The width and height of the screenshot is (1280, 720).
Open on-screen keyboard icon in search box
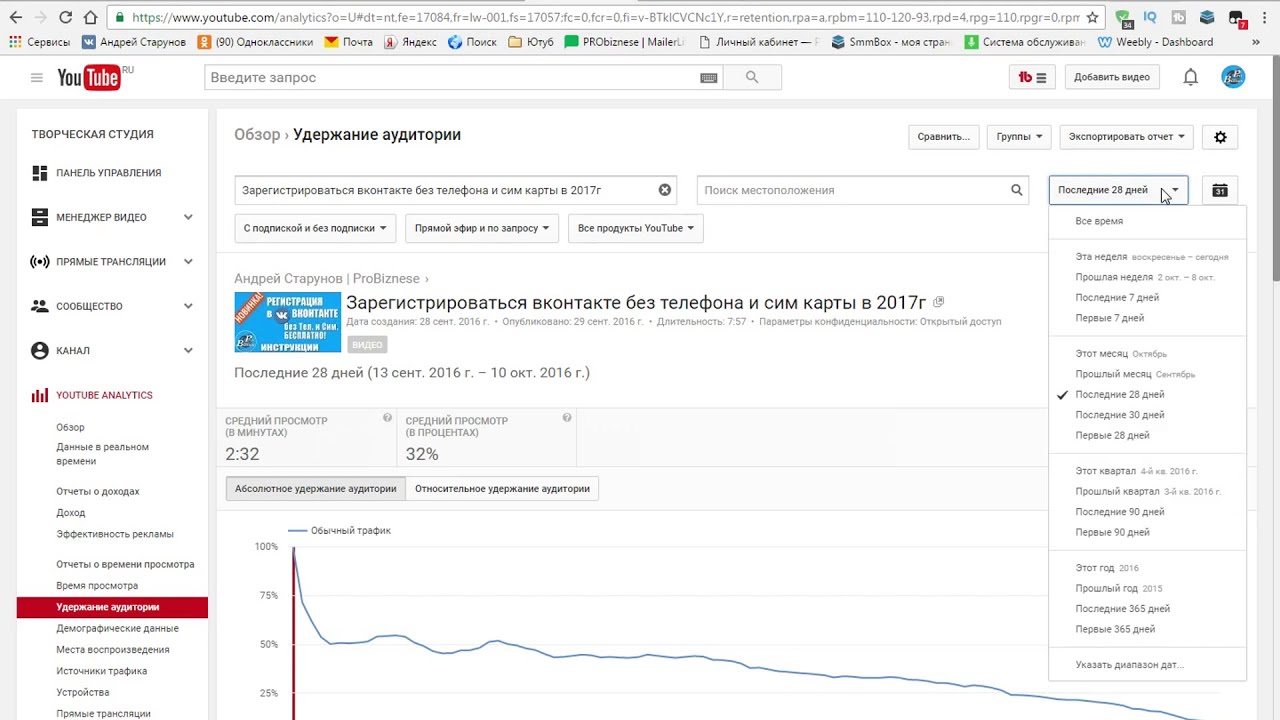tap(709, 78)
